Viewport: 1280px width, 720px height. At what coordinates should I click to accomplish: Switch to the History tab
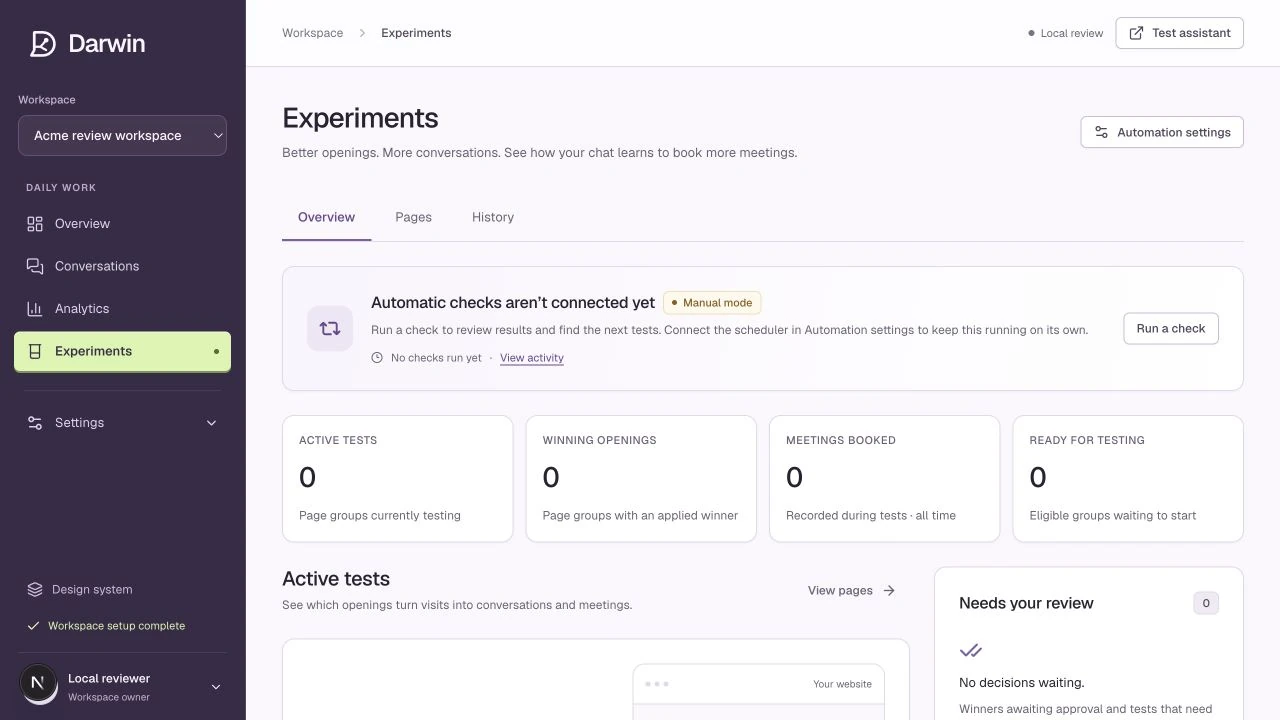pyautogui.click(x=493, y=217)
